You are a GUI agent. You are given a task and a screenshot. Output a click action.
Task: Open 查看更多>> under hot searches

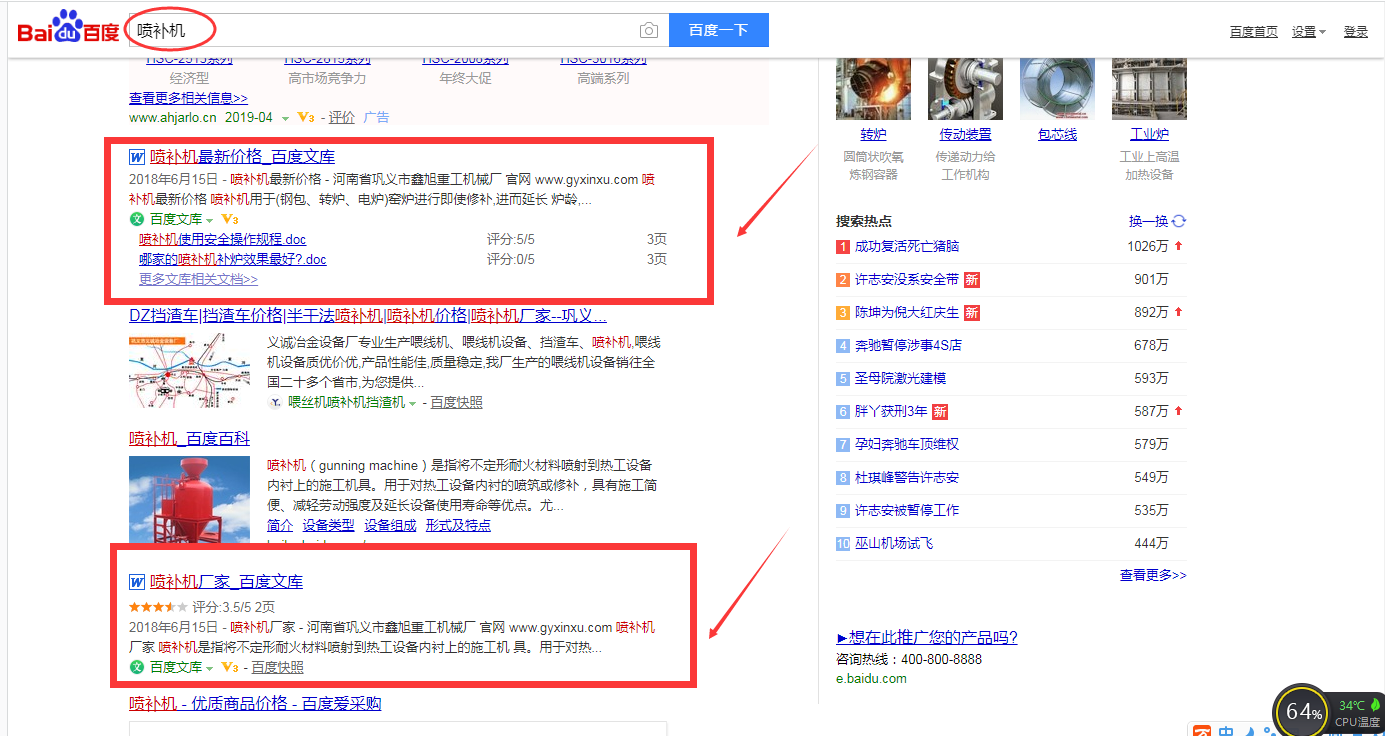point(1152,575)
